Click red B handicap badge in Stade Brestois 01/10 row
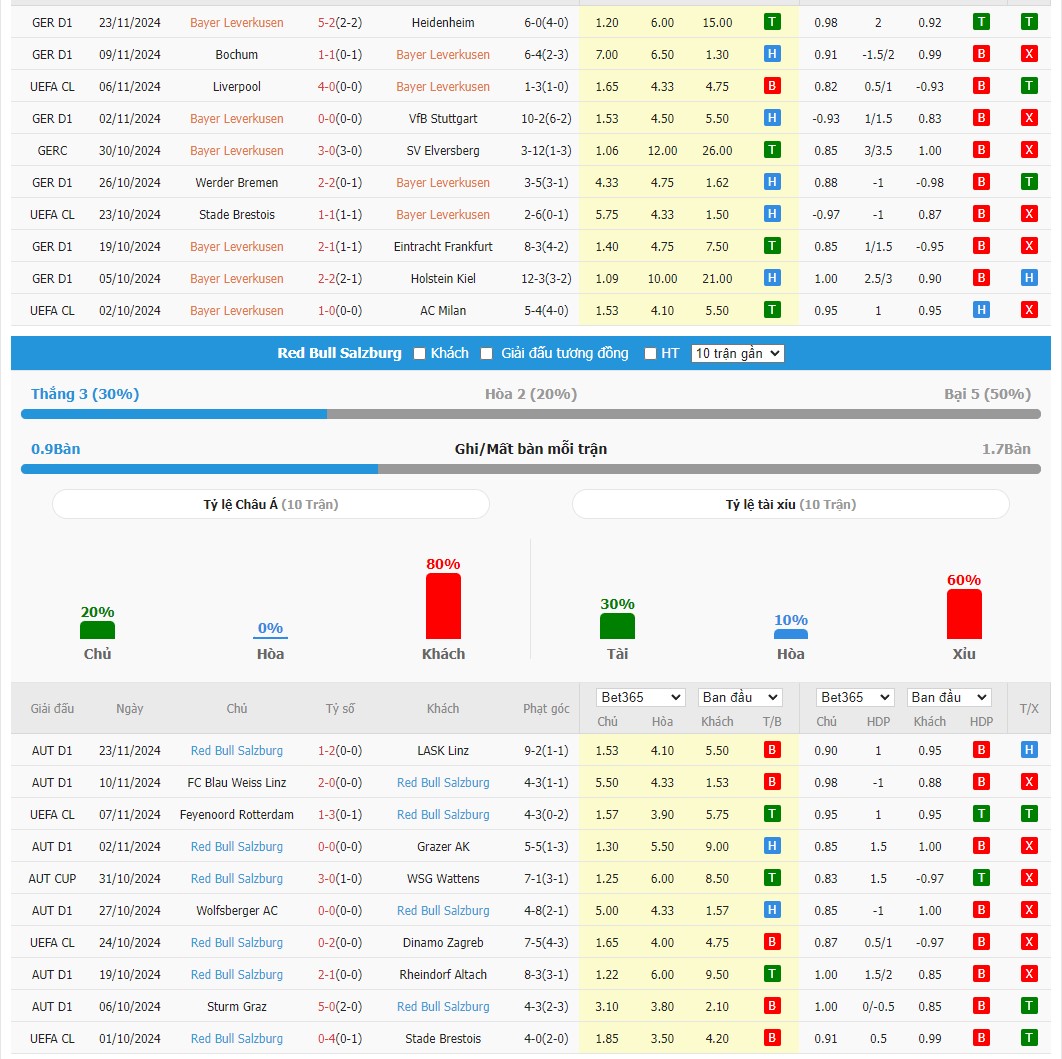 (x=981, y=1037)
